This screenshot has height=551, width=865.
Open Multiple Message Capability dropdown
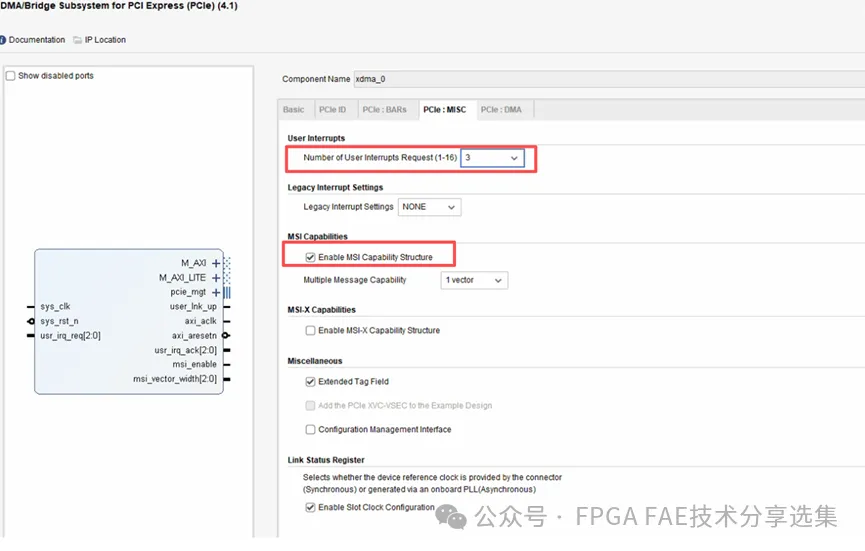[x=474, y=280]
